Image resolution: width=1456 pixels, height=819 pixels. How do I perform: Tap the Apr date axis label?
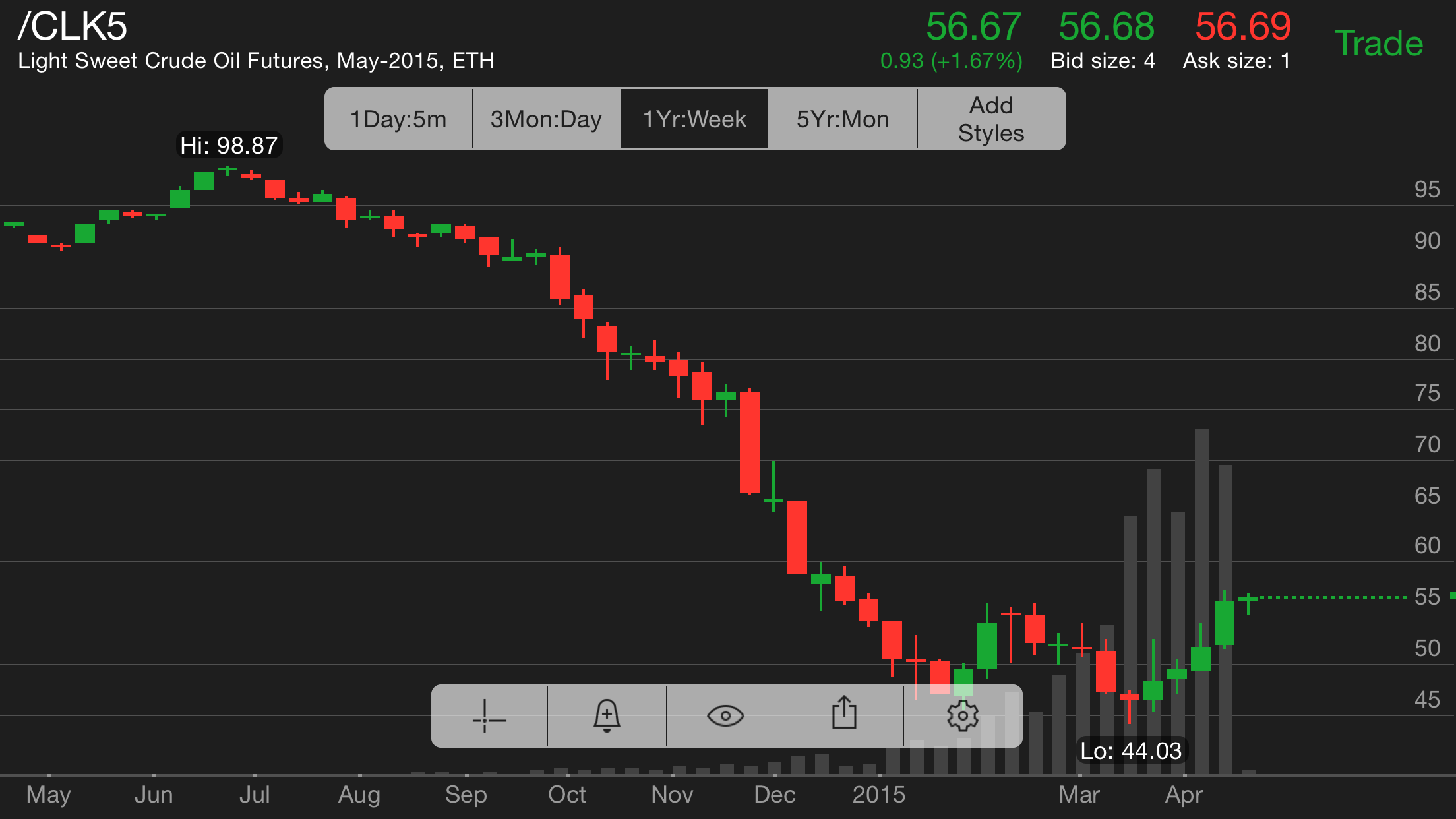[1184, 795]
